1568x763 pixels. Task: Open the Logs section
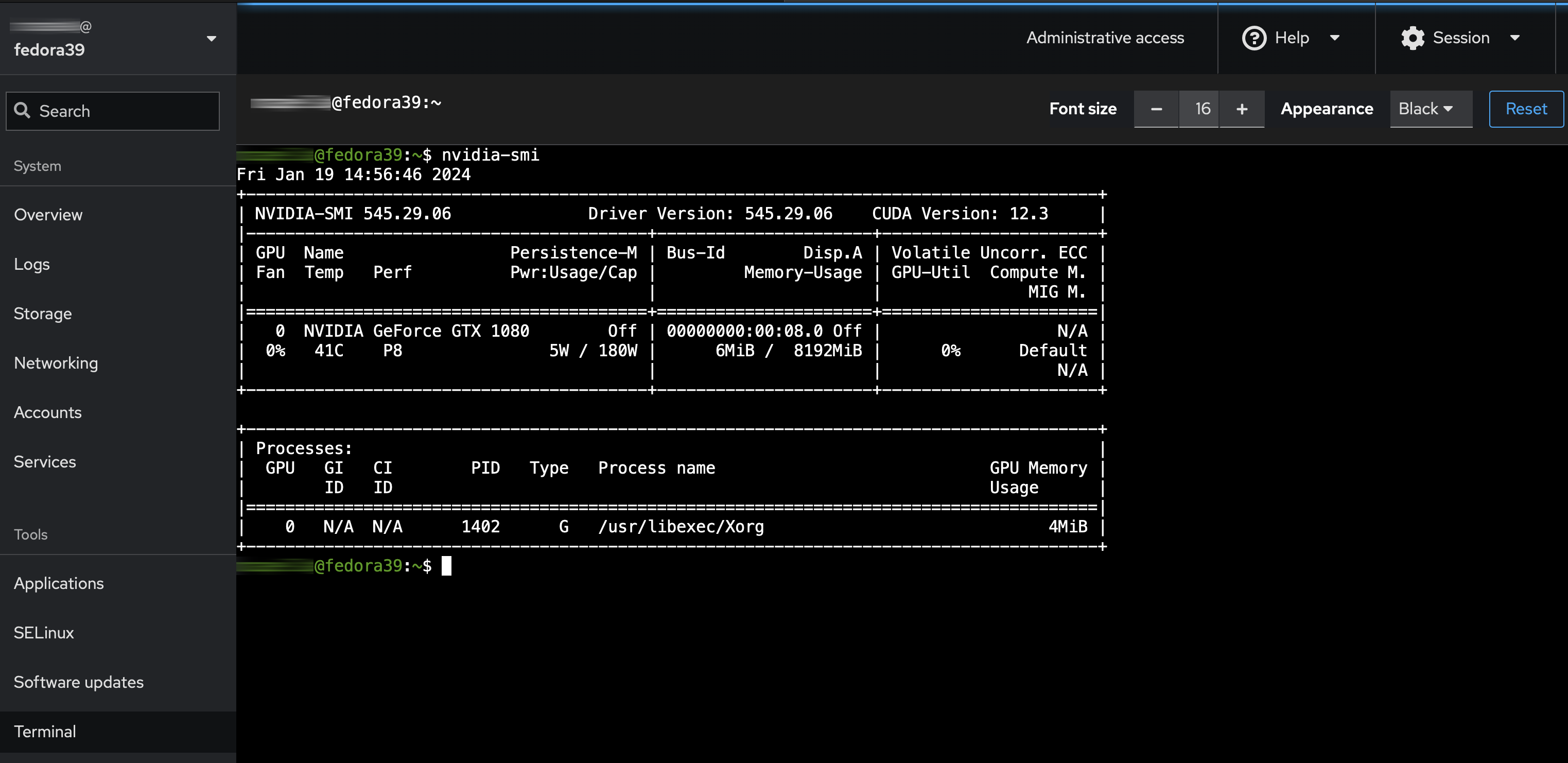click(x=31, y=264)
